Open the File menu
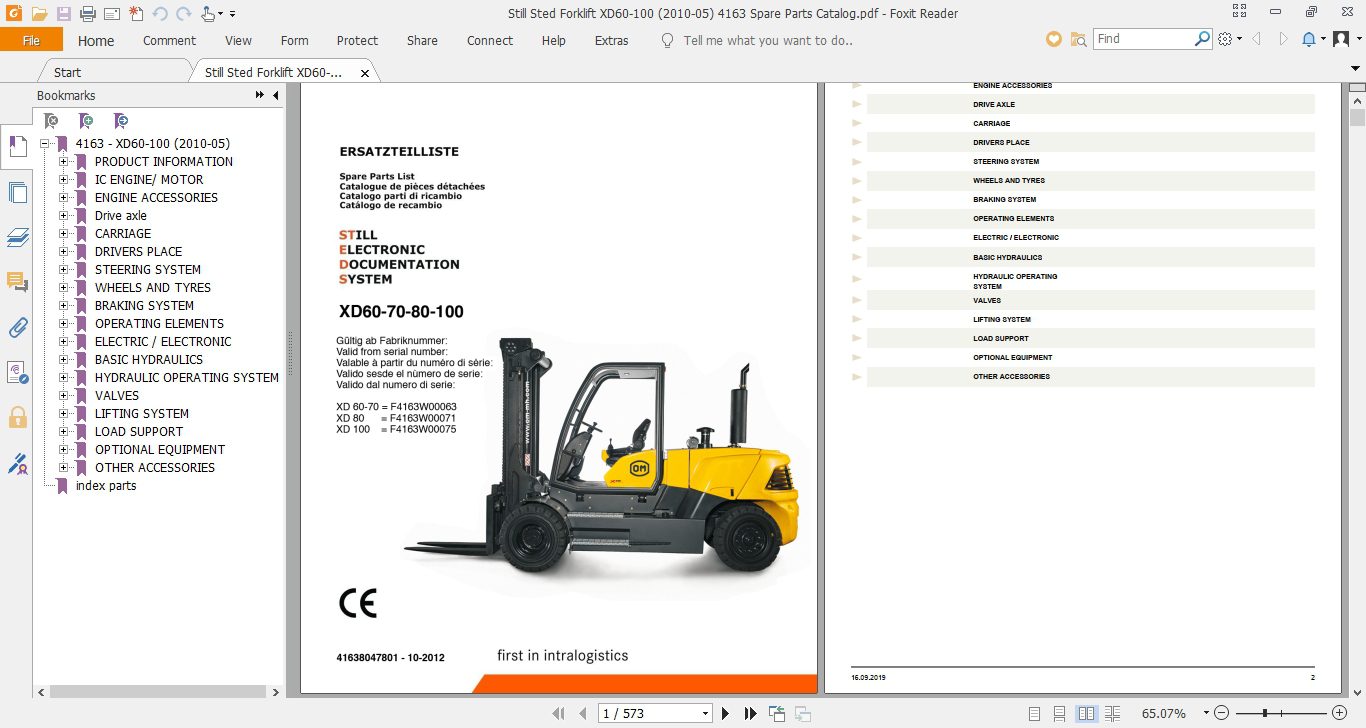This screenshot has height=728, width=1366. [x=31, y=40]
